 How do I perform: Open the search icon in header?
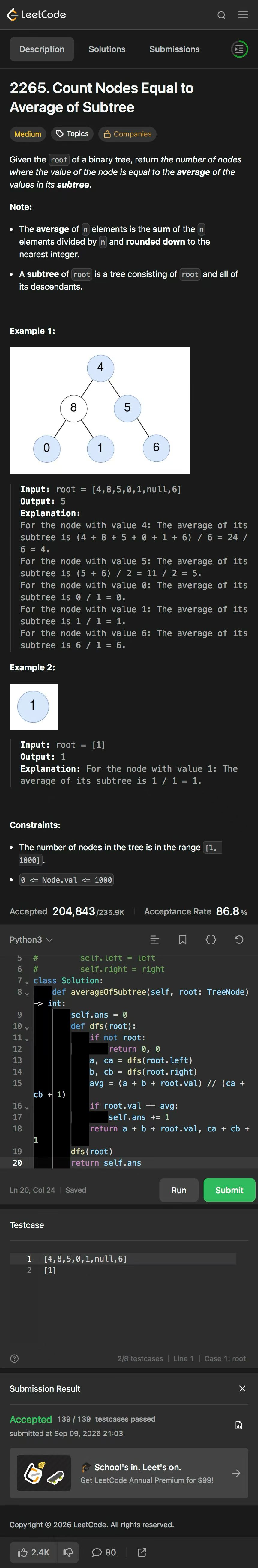[221, 15]
